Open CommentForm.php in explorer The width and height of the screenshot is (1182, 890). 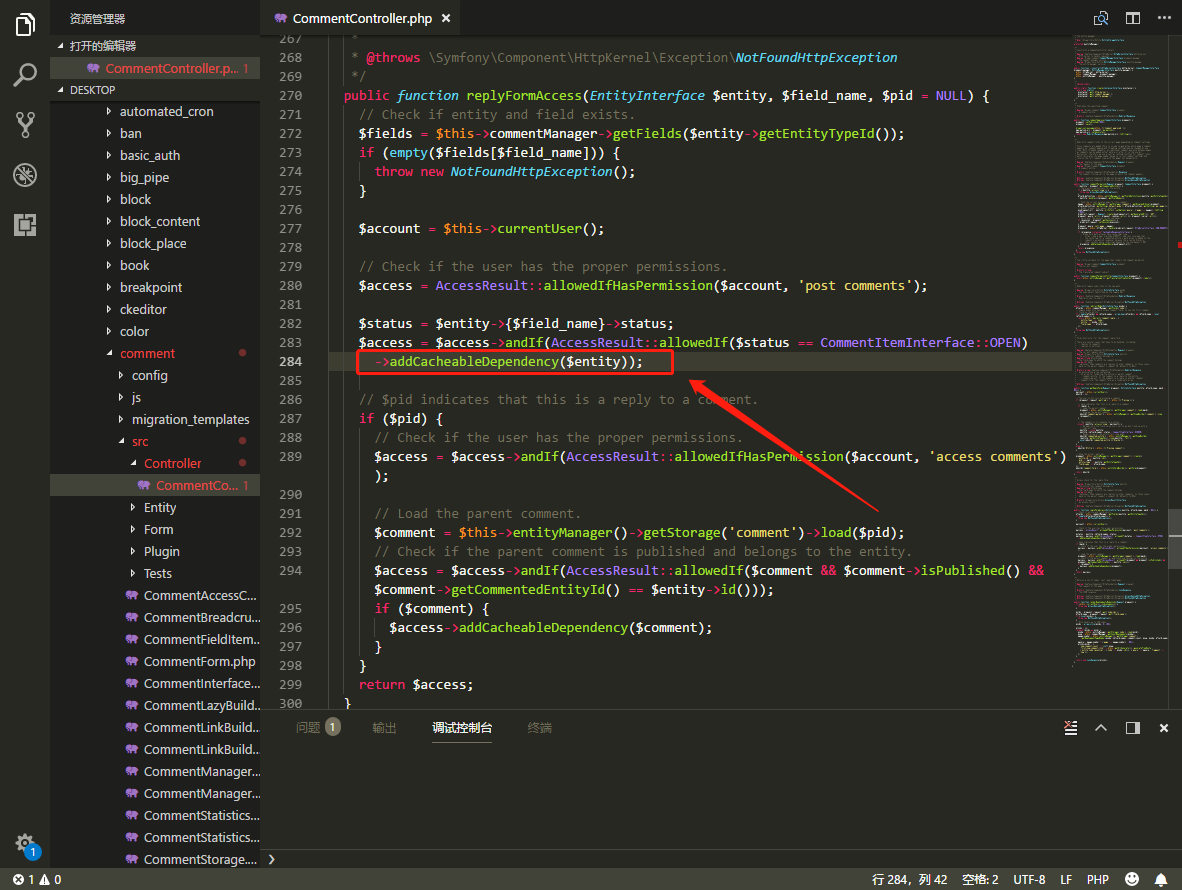point(155,662)
